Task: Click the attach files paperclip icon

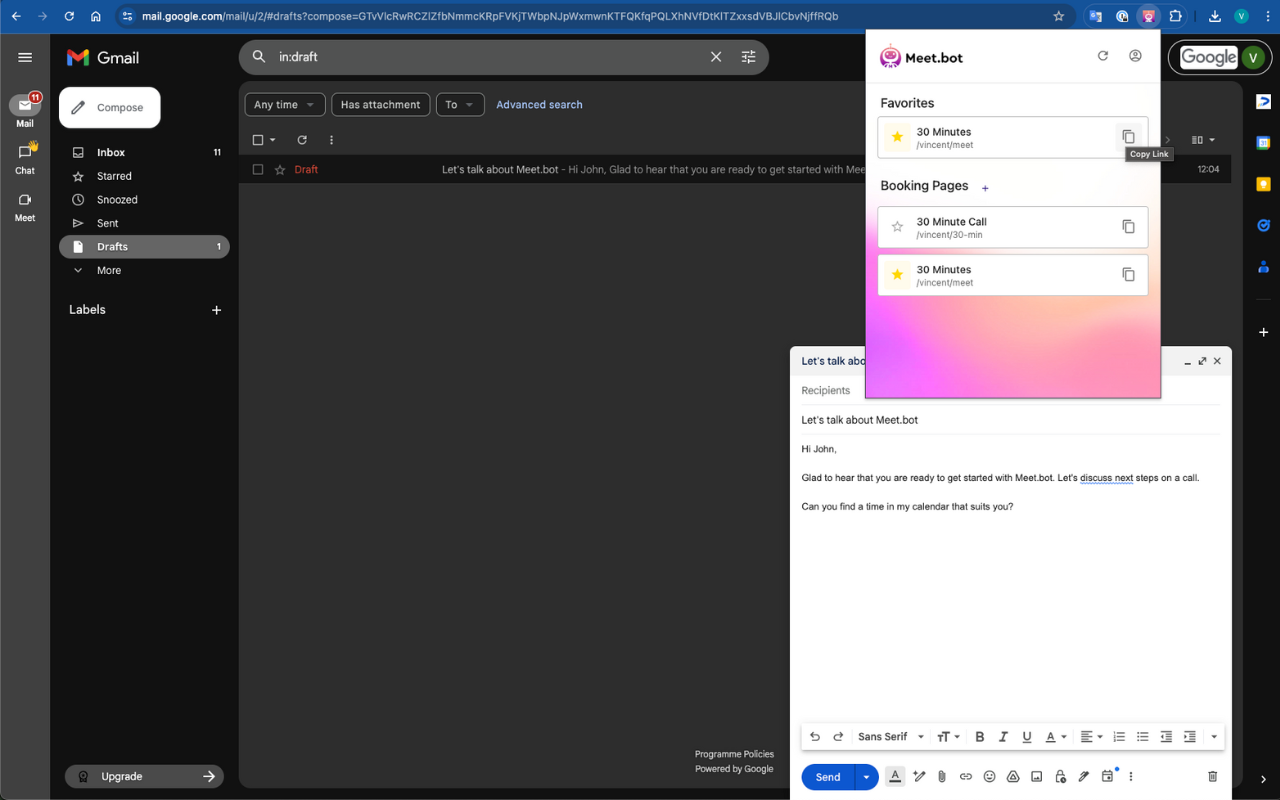Action: [942, 776]
